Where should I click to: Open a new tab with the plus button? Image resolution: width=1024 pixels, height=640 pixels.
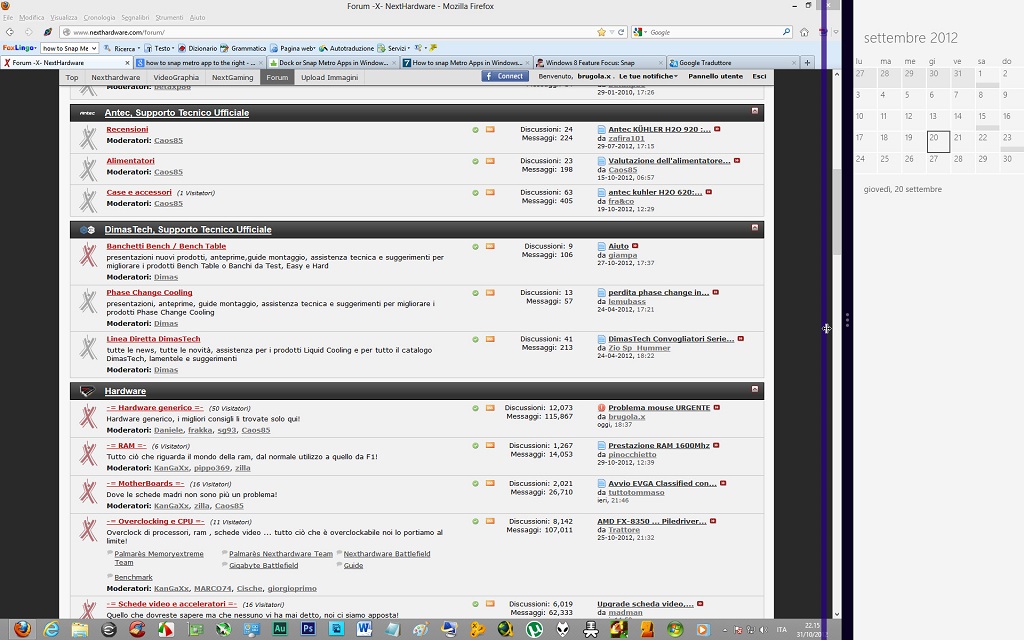[807, 63]
